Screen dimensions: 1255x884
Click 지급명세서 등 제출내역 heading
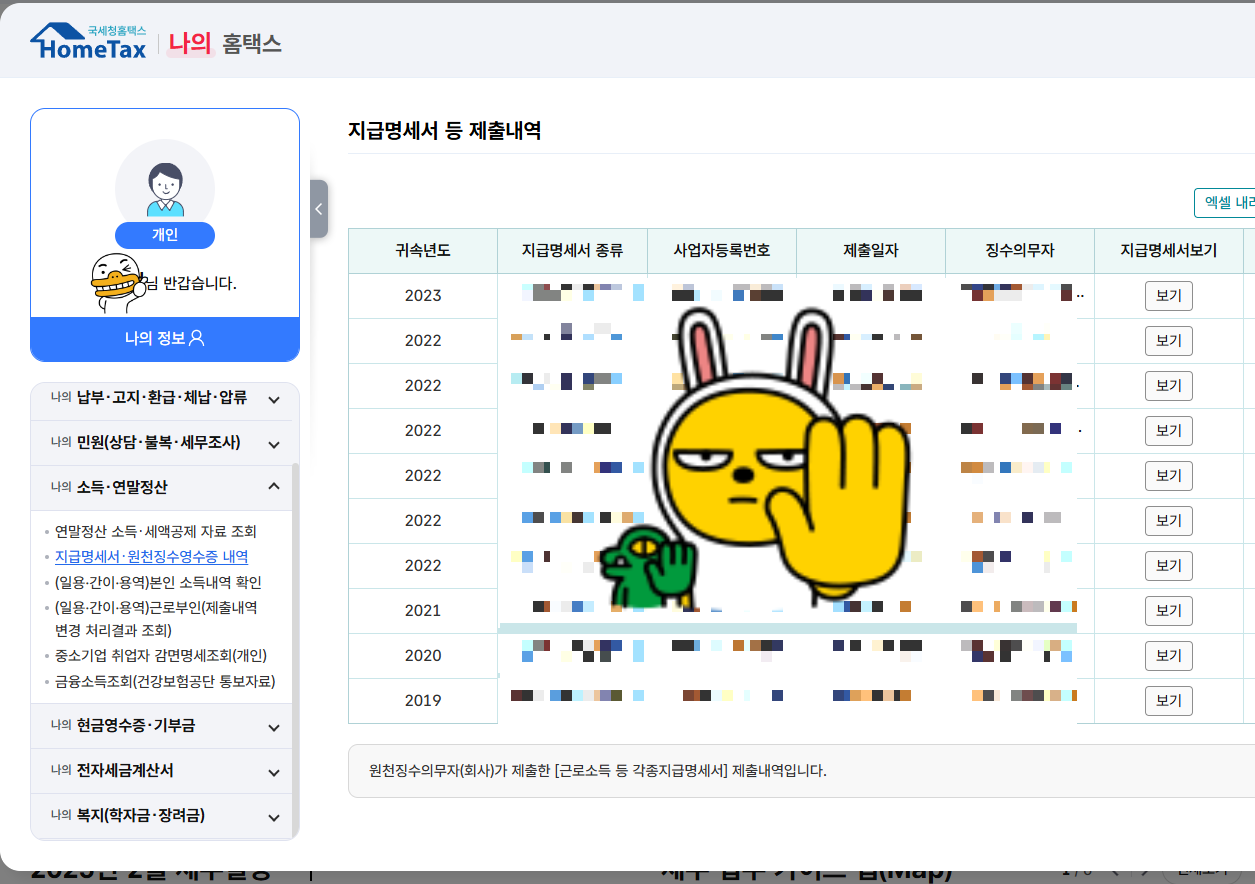point(445,130)
